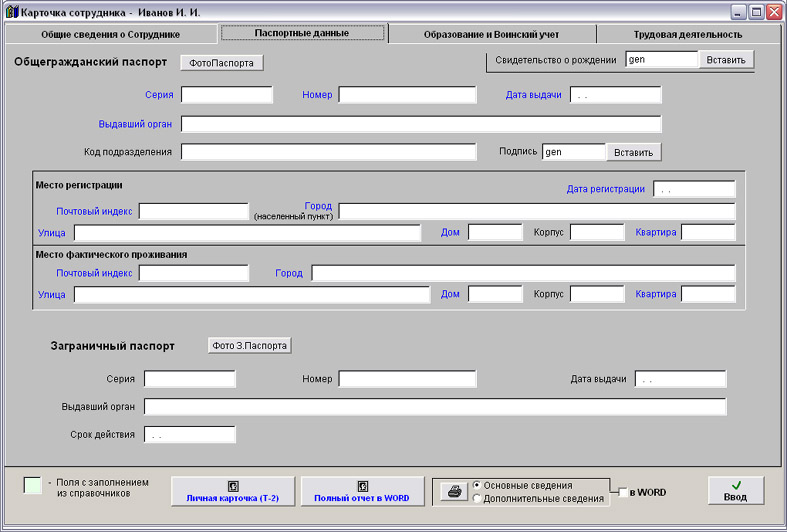The image size is (787, 532).
Task: Open Личная карточка (Т-2) report
Action: pyautogui.click(x=233, y=491)
